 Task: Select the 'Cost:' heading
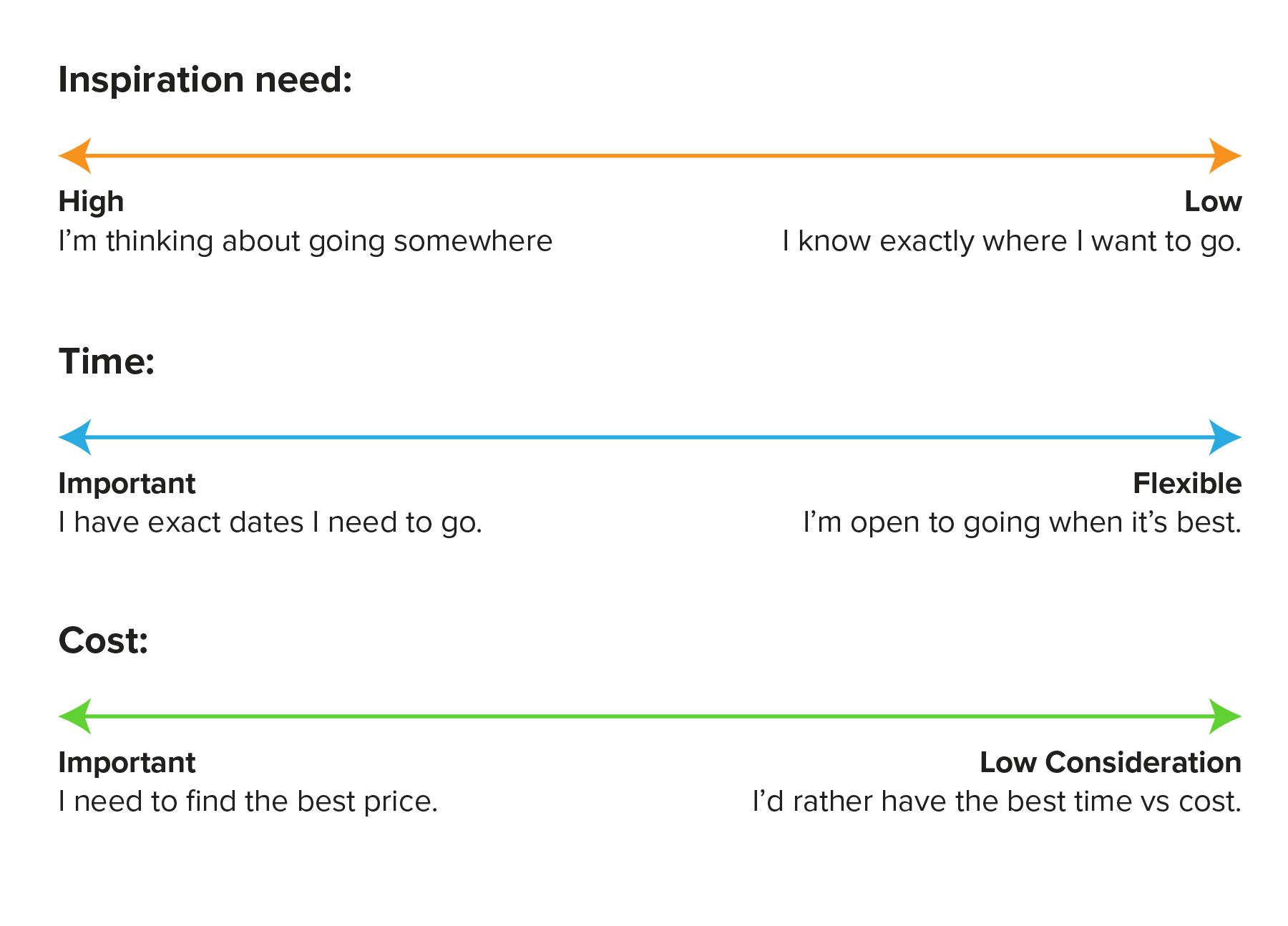103,640
